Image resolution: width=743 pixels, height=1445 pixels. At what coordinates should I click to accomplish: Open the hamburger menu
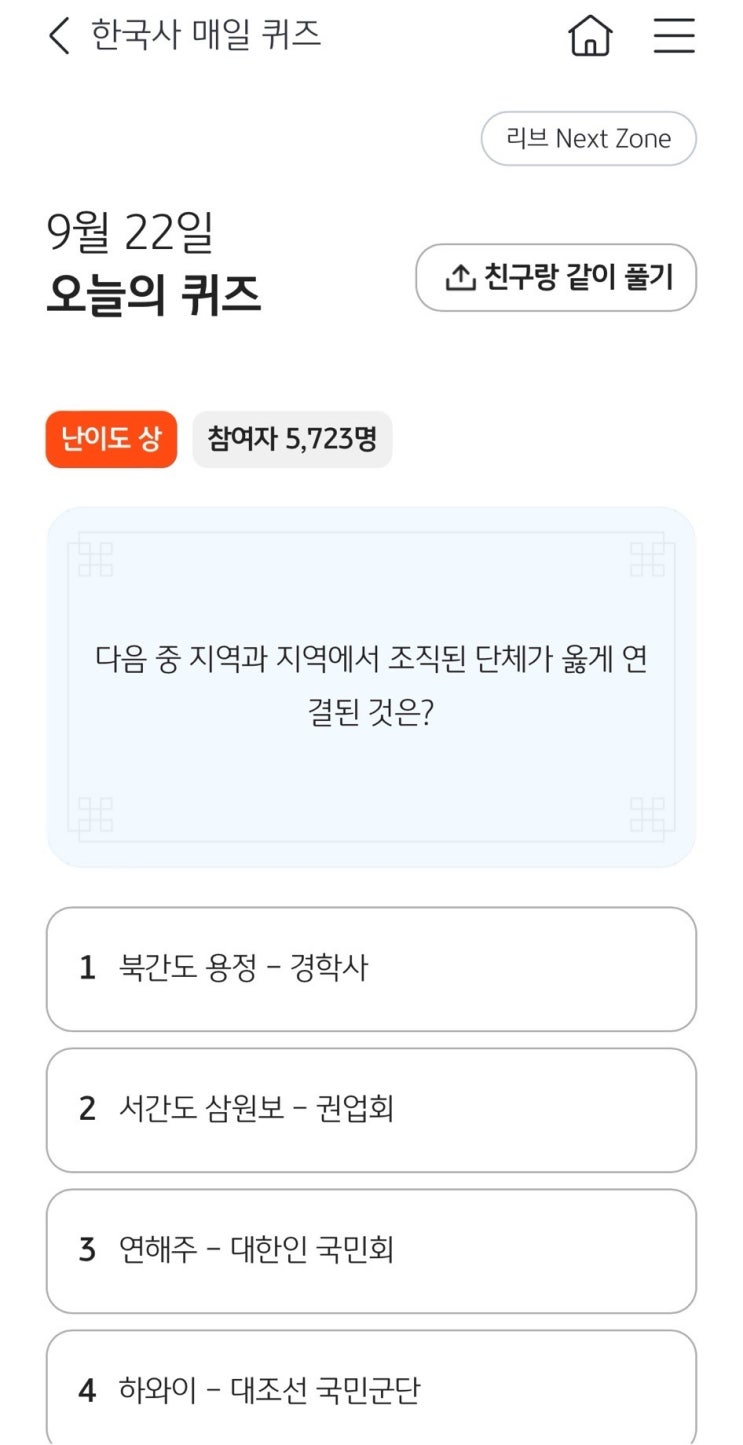pyautogui.click(x=674, y=37)
